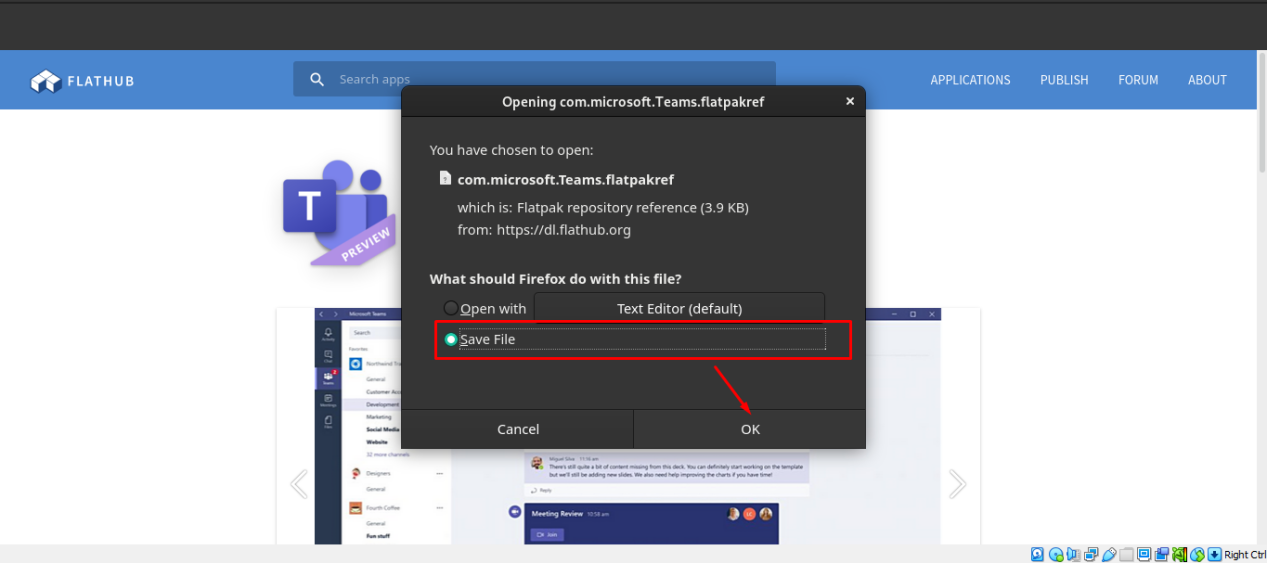Click the VirtualBox optical disc icon
The width and height of the screenshot is (1267, 563).
1056,554
